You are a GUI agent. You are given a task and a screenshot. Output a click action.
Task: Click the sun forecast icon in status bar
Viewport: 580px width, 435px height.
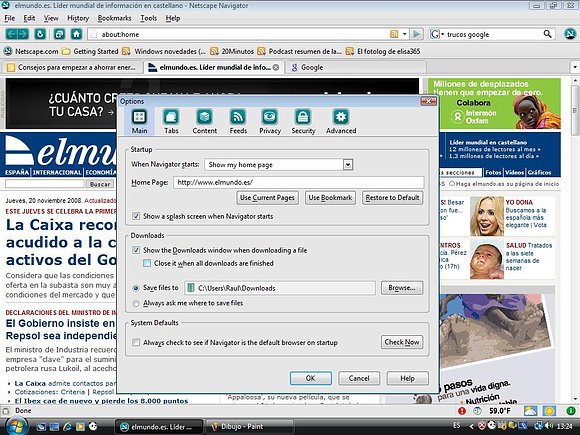pyautogui.click(x=549, y=411)
